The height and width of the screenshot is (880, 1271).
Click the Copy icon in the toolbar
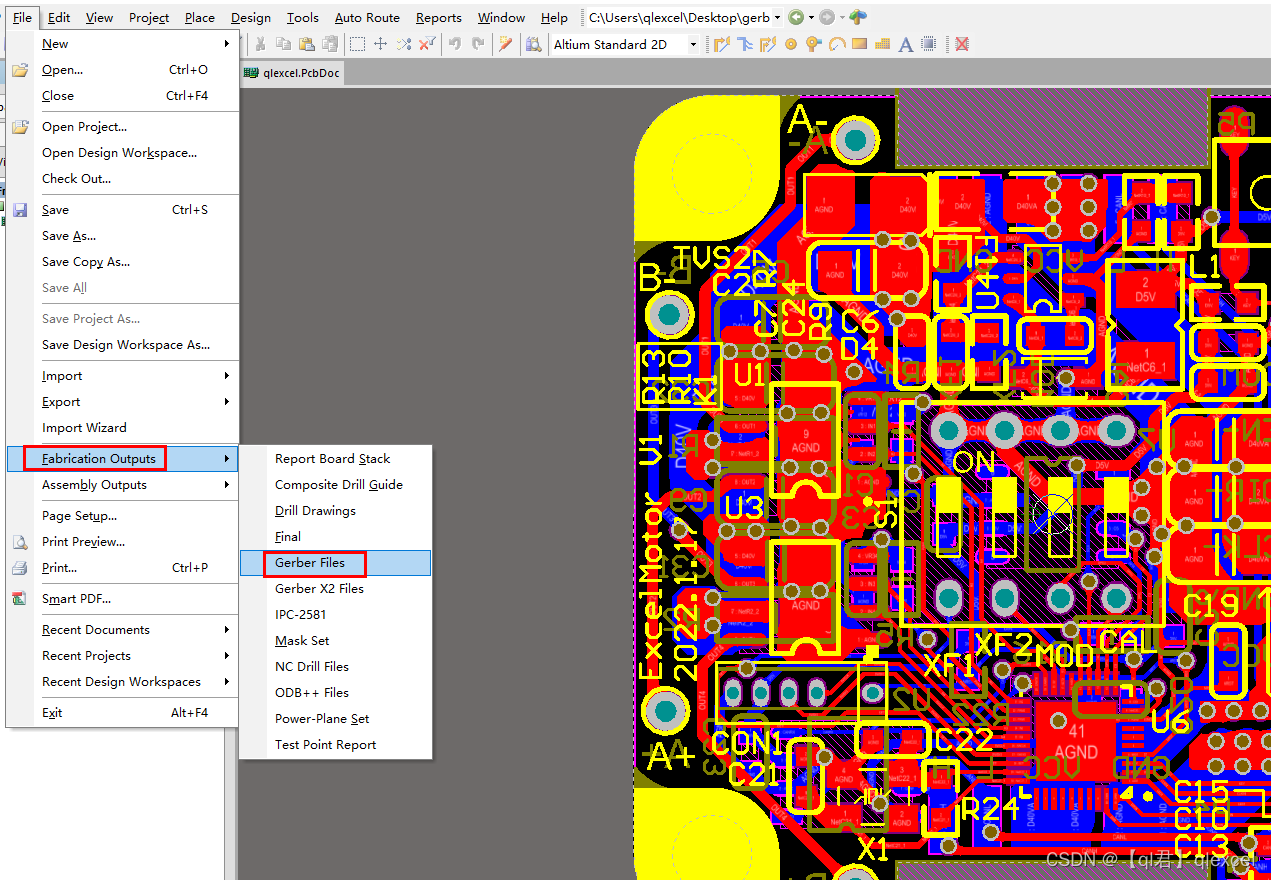tap(283, 44)
